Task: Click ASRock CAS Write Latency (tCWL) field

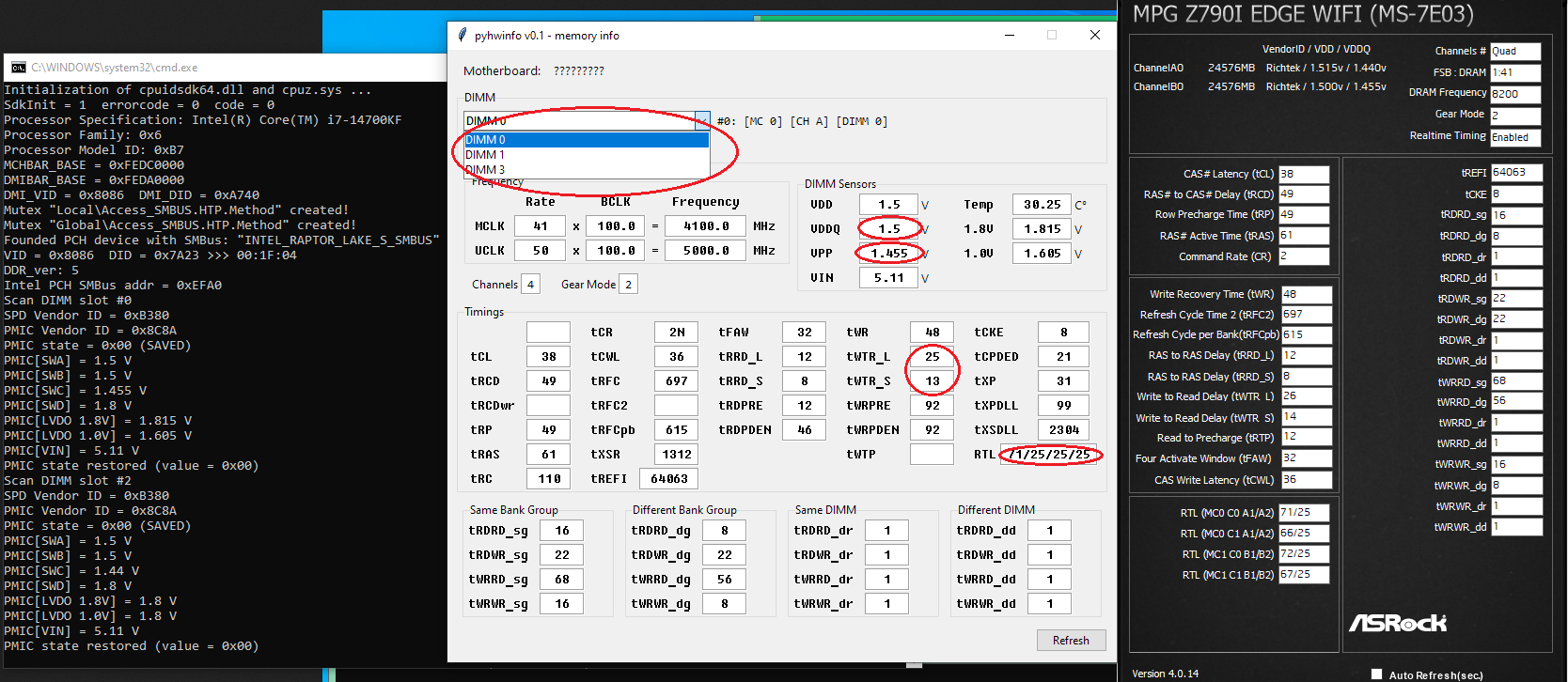Action: click(1307, 480)
